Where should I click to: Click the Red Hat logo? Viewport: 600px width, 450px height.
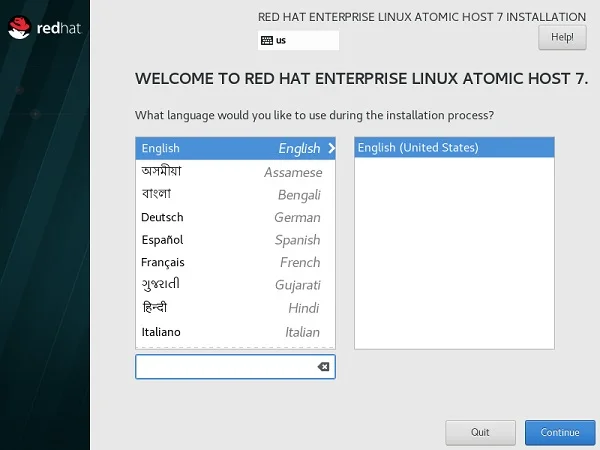[44, 28]
